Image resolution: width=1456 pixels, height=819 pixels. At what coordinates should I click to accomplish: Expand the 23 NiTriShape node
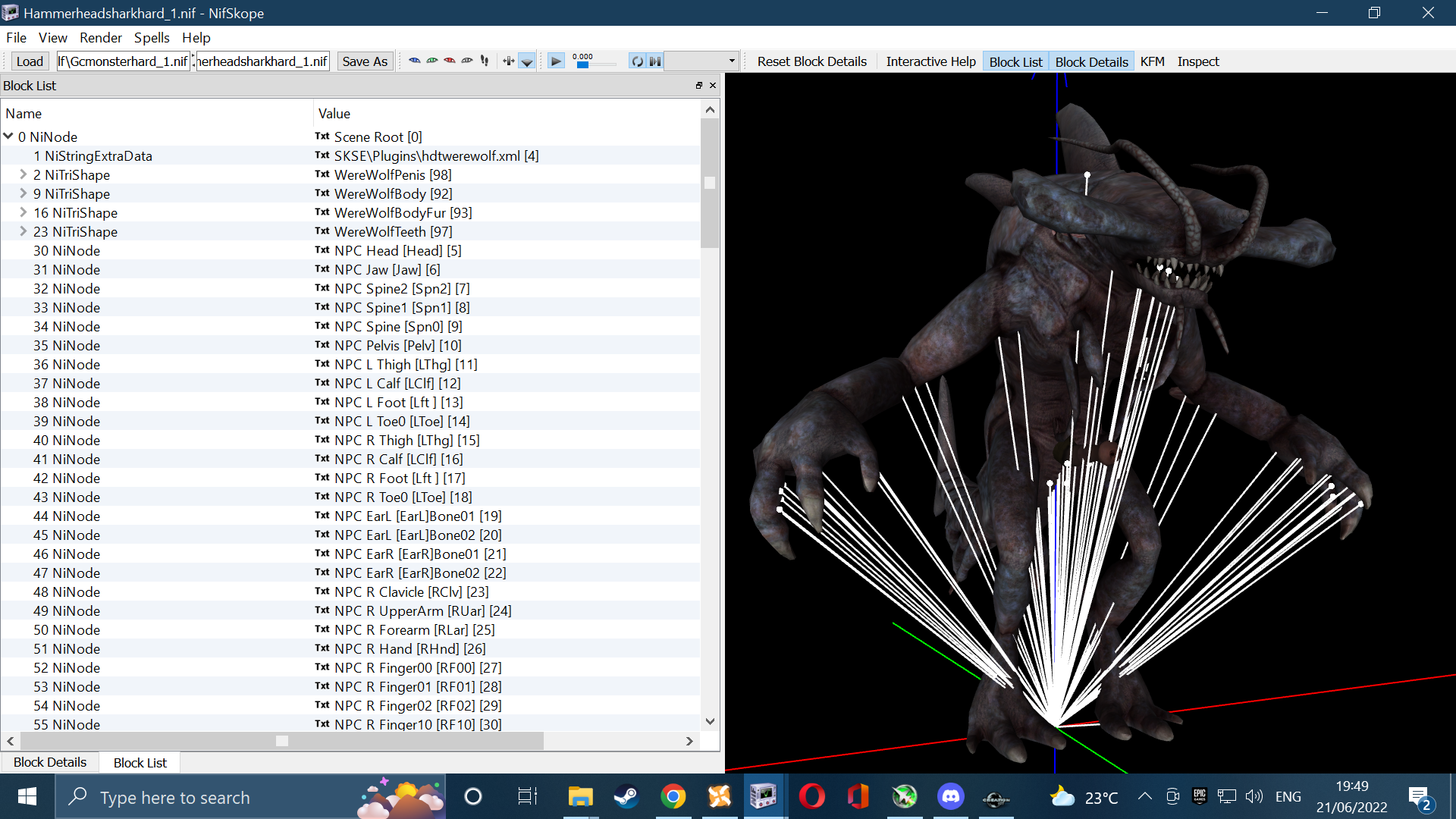24,231
